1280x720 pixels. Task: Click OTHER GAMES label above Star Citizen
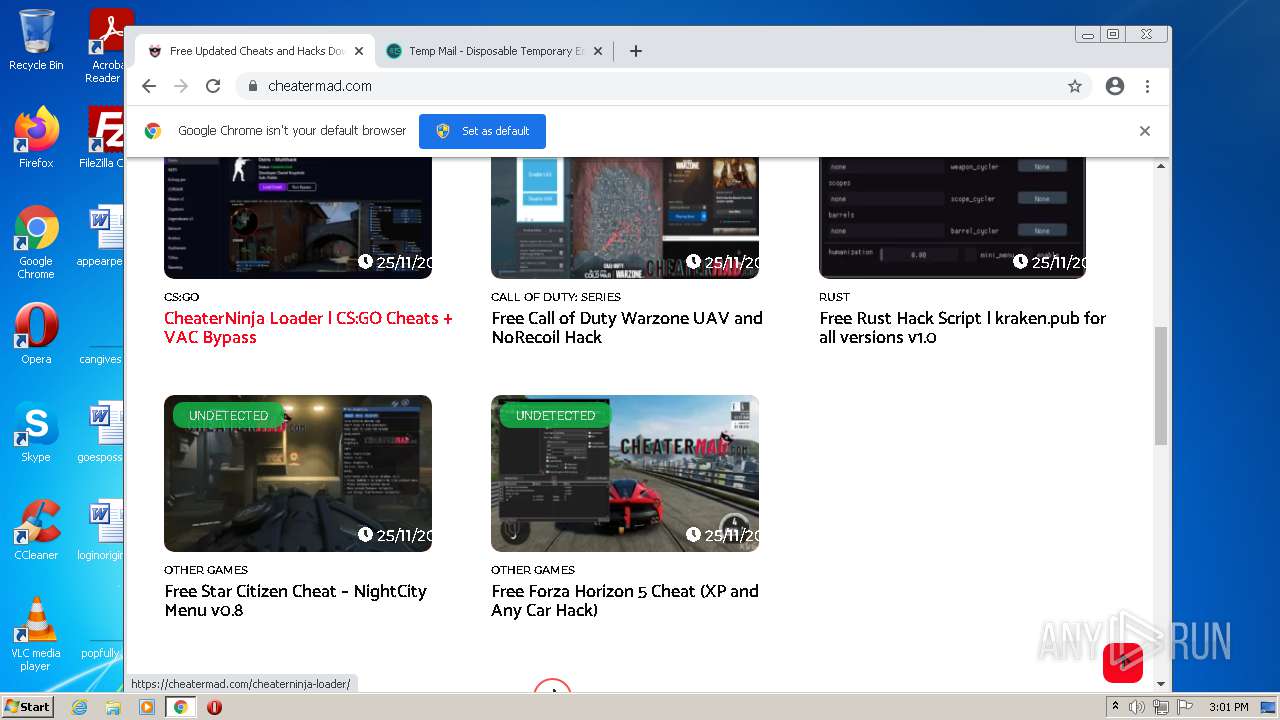click(206, 570)
